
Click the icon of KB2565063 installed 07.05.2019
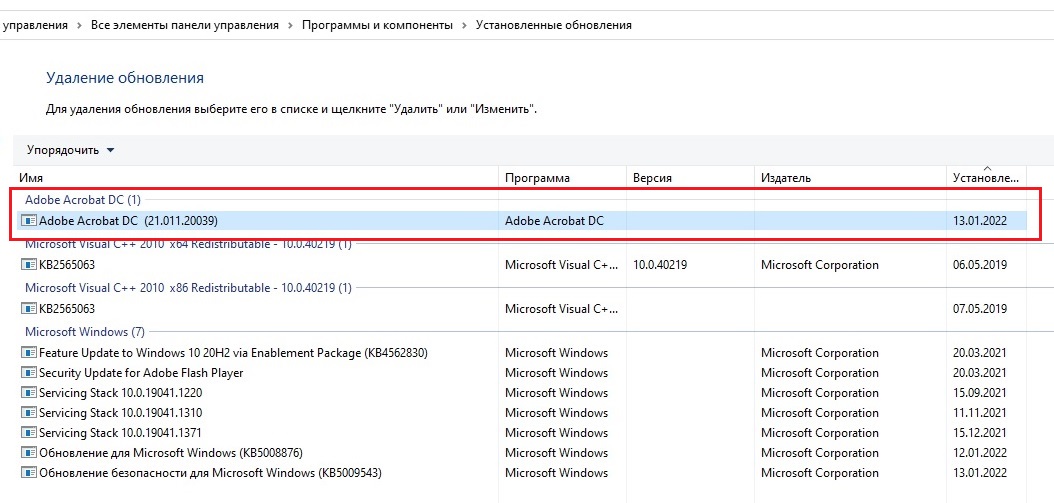[28, 309]
